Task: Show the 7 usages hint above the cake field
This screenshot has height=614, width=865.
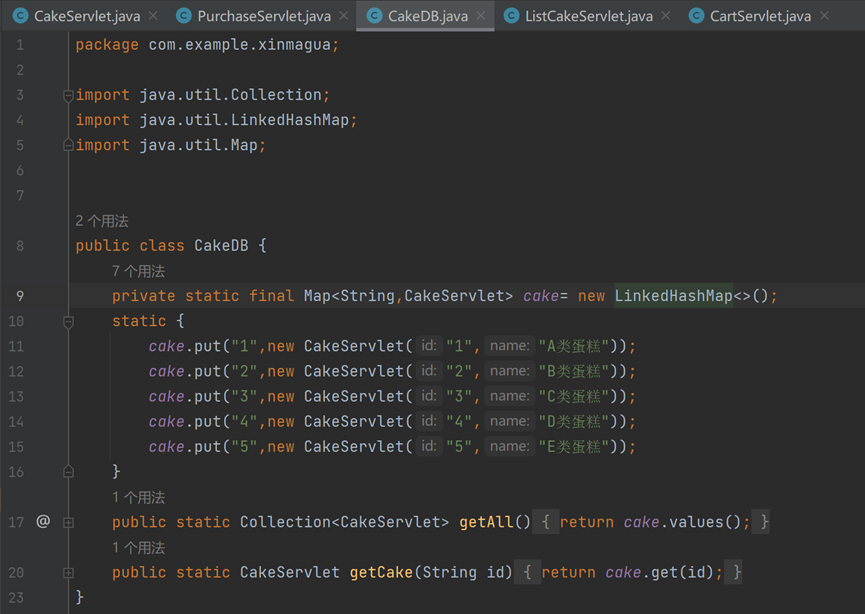Action: pyautogui.click(x=138, y=271)
